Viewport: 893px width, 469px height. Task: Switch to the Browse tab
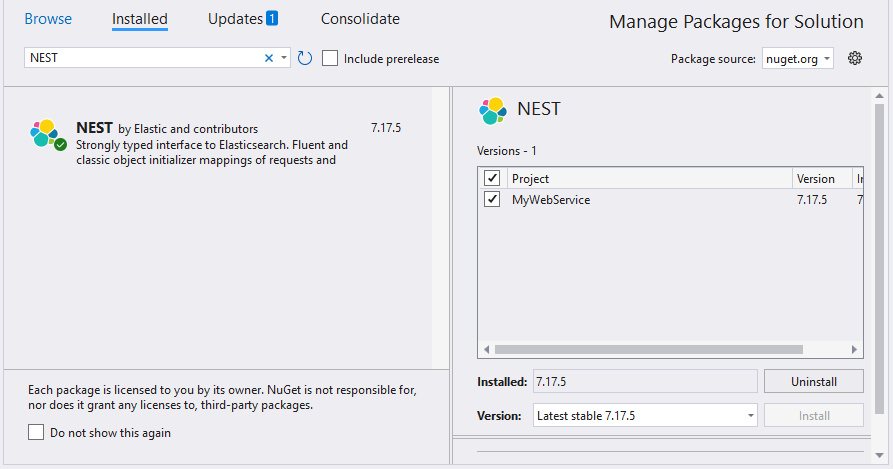click(48, 19)
